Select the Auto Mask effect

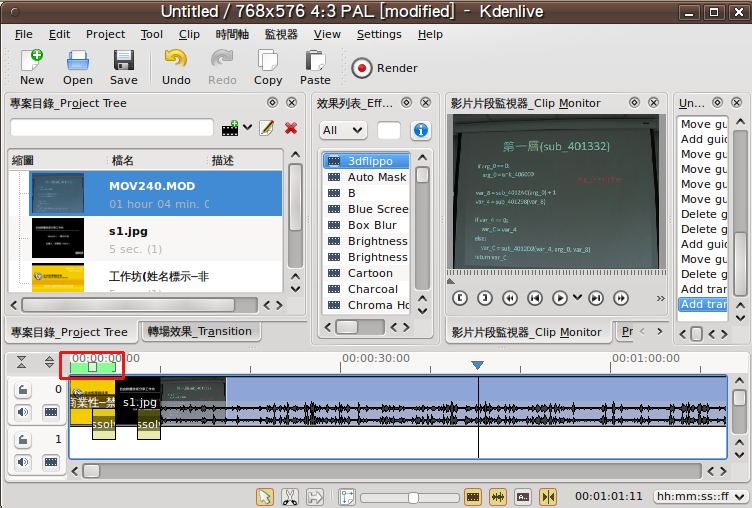[367, 177]
